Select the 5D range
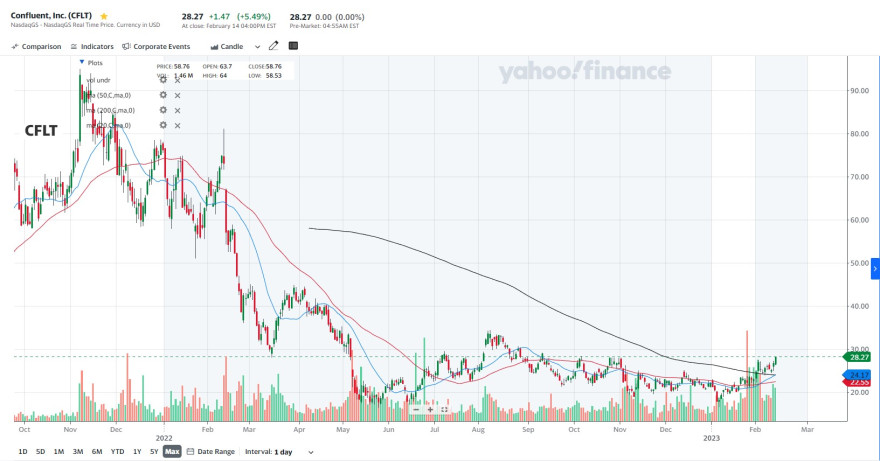Viewport: 880px width, 461px height. (40, 451)
